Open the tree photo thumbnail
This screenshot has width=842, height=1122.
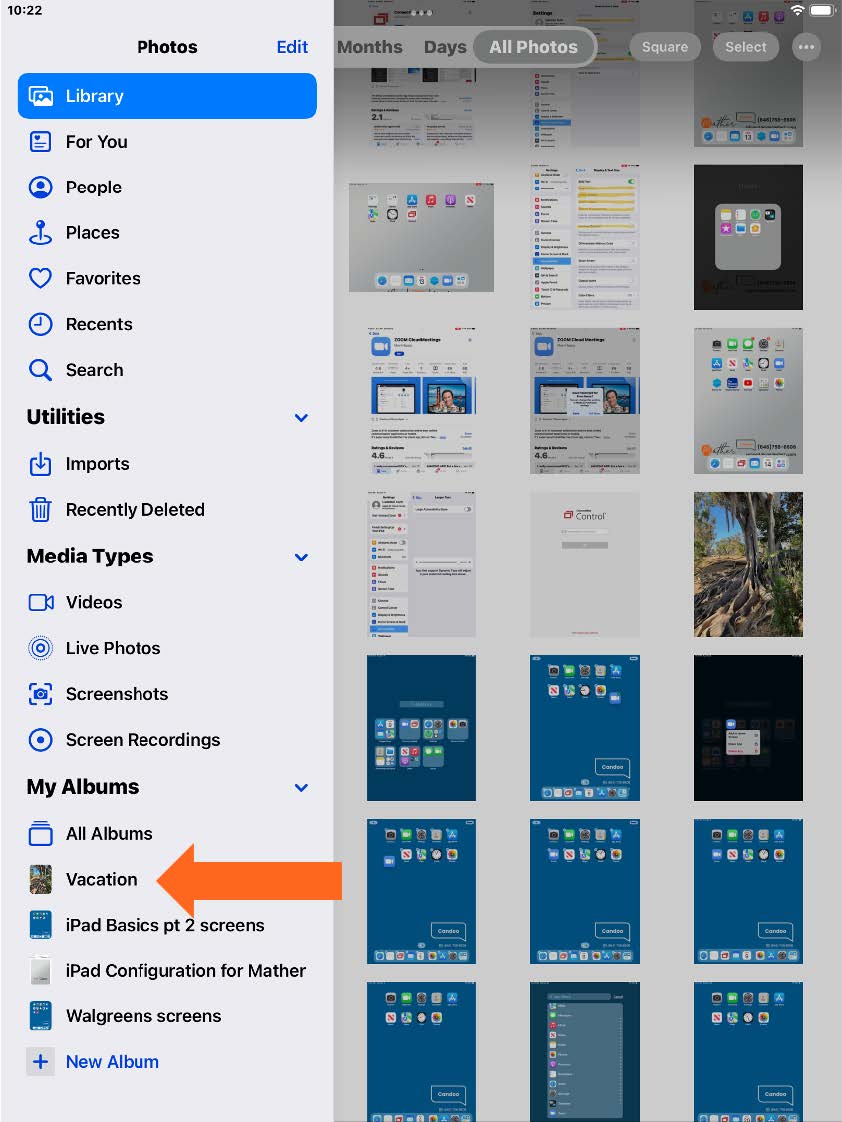tap(748, 565)
